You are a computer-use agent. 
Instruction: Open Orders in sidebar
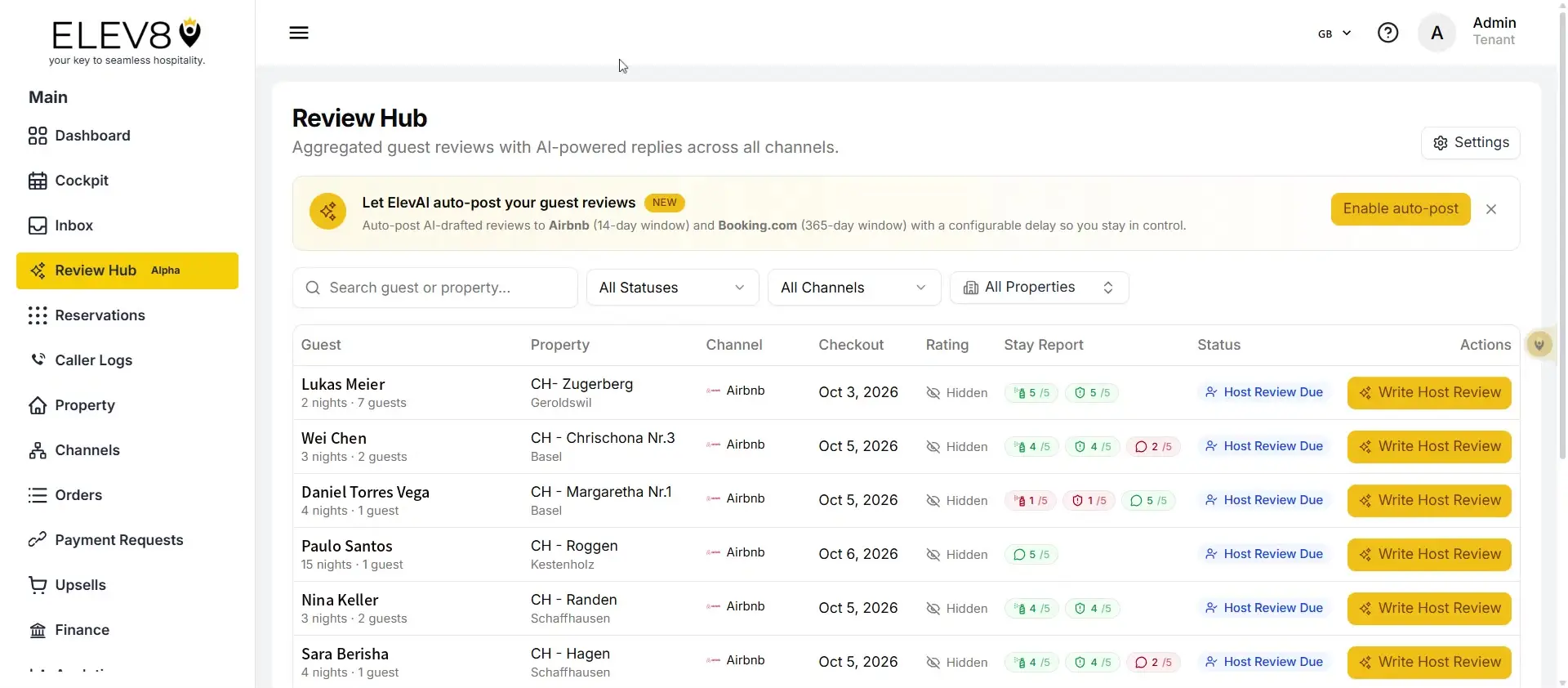127,495
